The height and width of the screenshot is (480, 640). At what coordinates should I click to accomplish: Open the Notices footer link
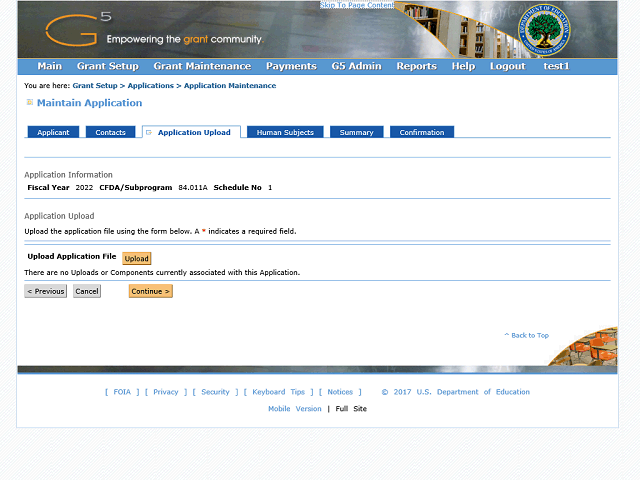[x=340, y=392]
